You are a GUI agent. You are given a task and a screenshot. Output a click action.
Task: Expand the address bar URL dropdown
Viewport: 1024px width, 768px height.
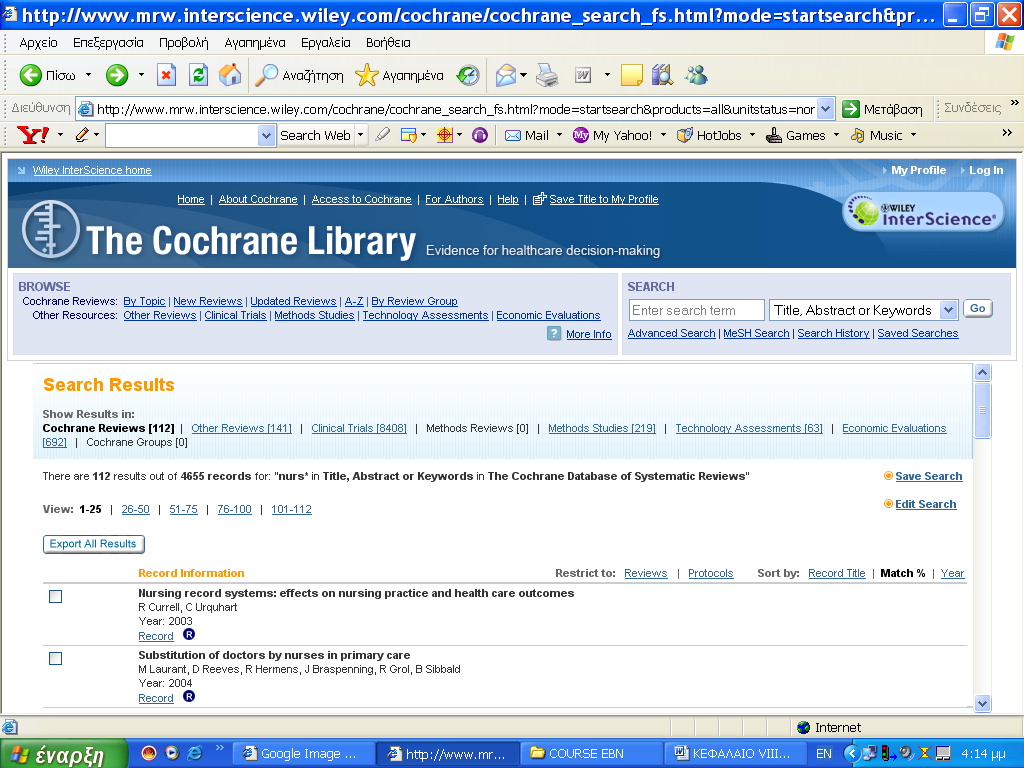pos(826,109)
